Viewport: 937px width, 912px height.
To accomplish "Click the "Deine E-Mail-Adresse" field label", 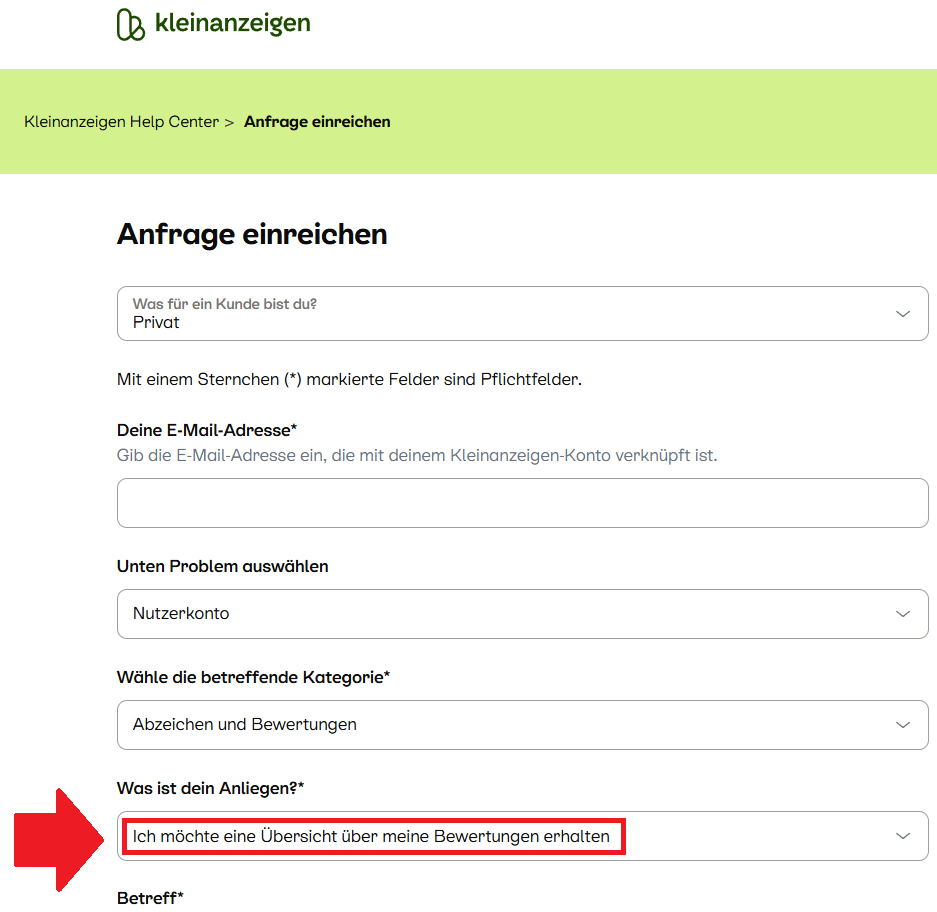I will pyautogui.click(x=207, y=430).
